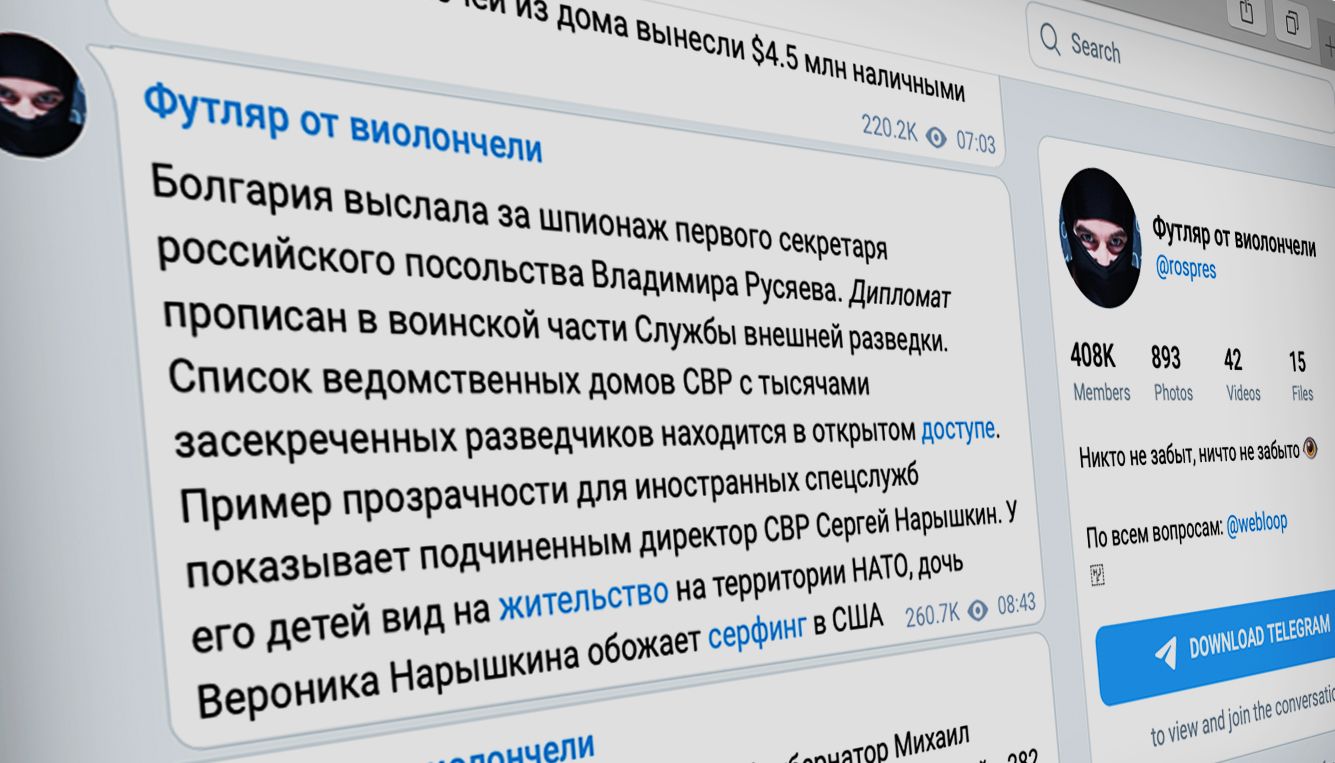The image size is (1335, 763).
Task: Click the magnifier icon in Search
Action: [1050, 40]
